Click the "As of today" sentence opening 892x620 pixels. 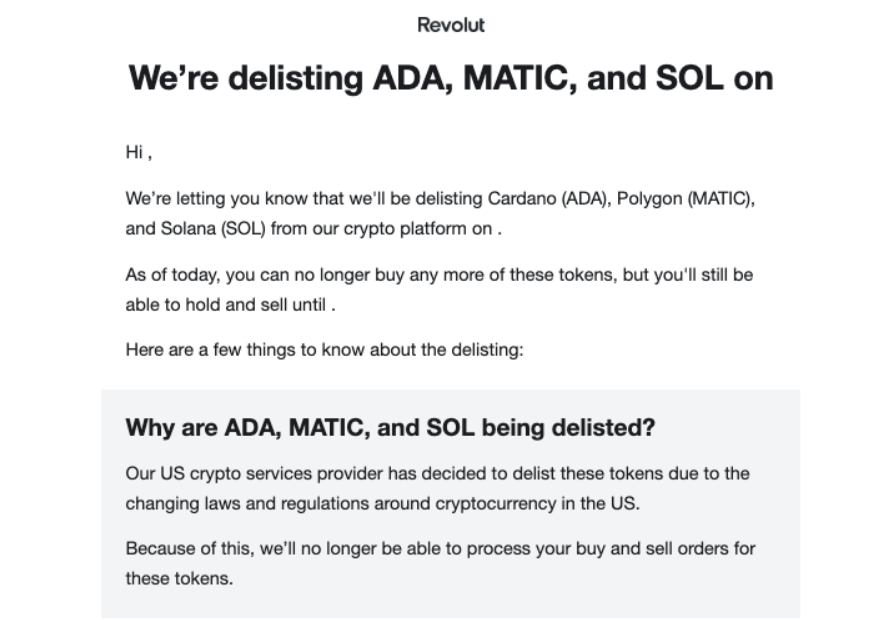169,274
